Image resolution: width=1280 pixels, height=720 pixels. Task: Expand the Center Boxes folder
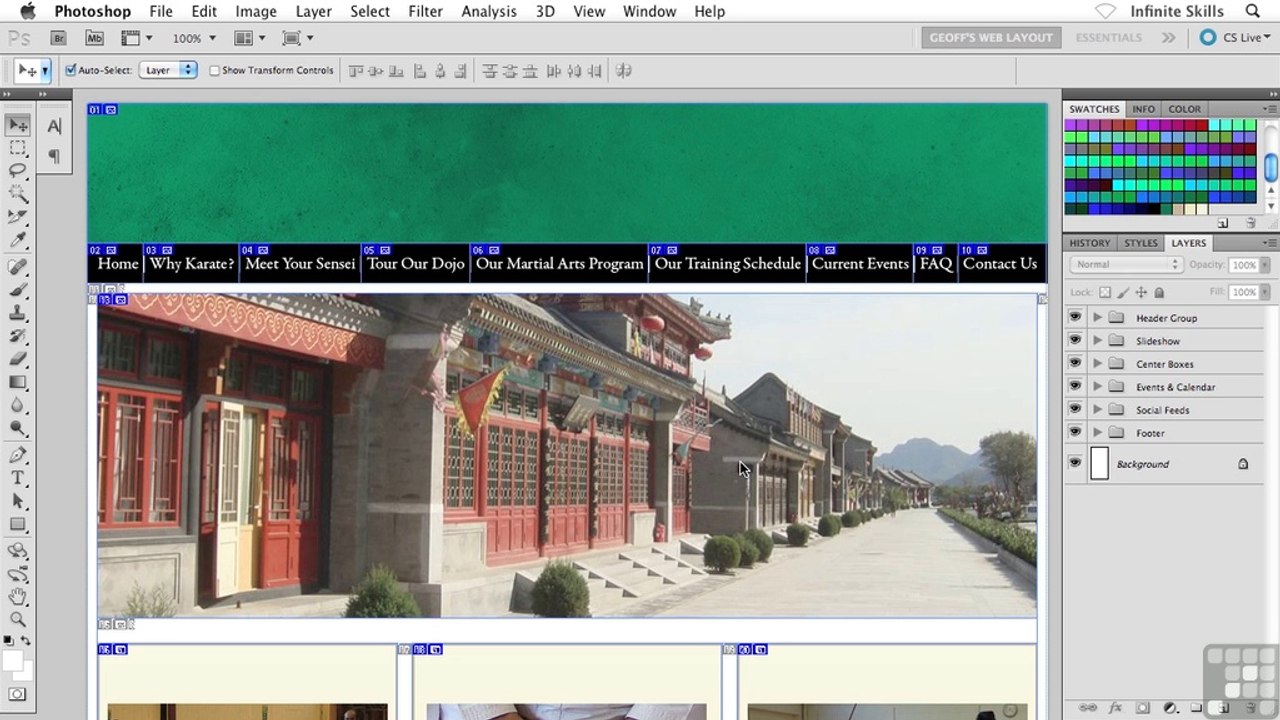coord(1098,364)
